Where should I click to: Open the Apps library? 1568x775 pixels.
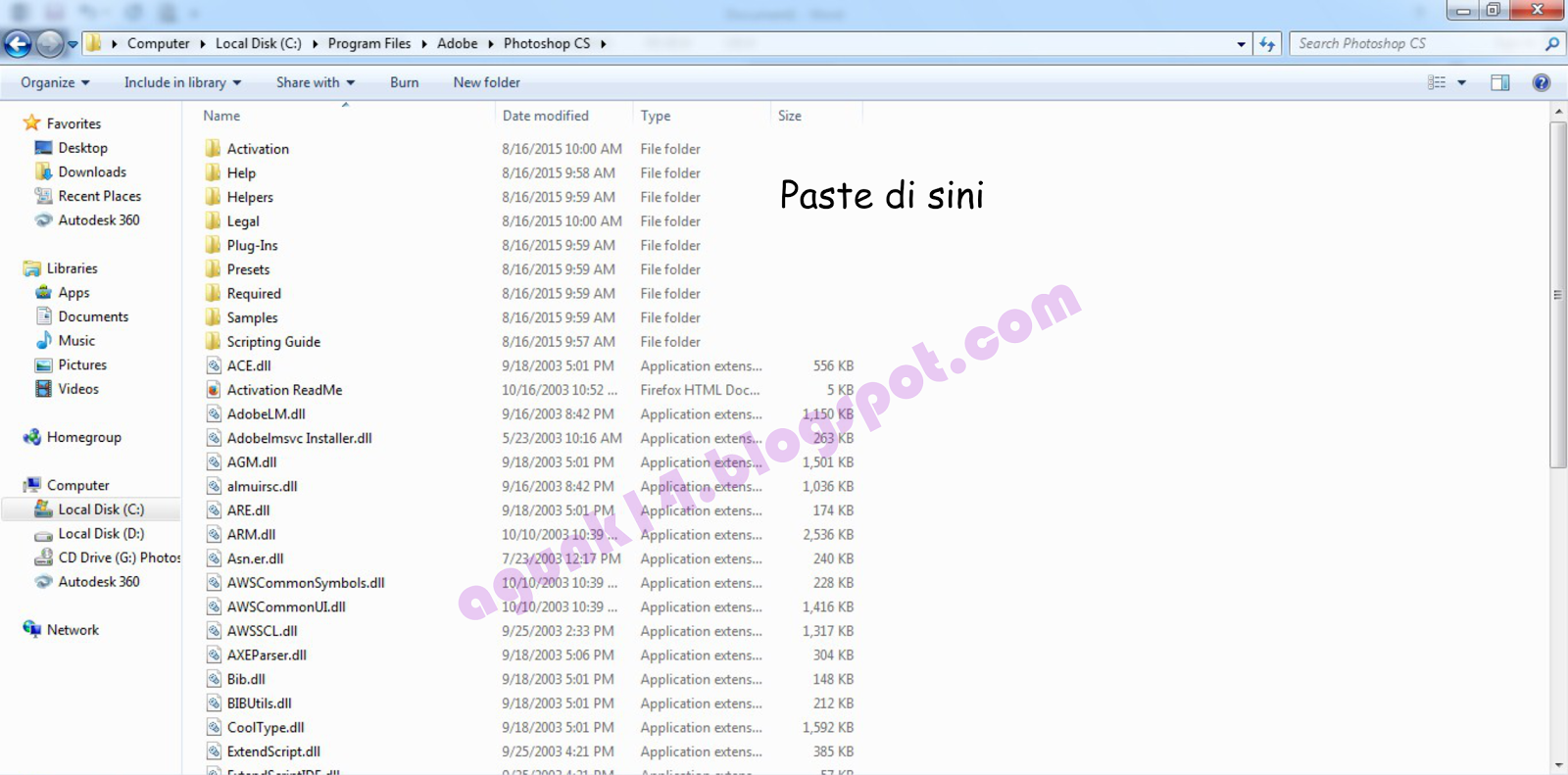click(73, 292)
